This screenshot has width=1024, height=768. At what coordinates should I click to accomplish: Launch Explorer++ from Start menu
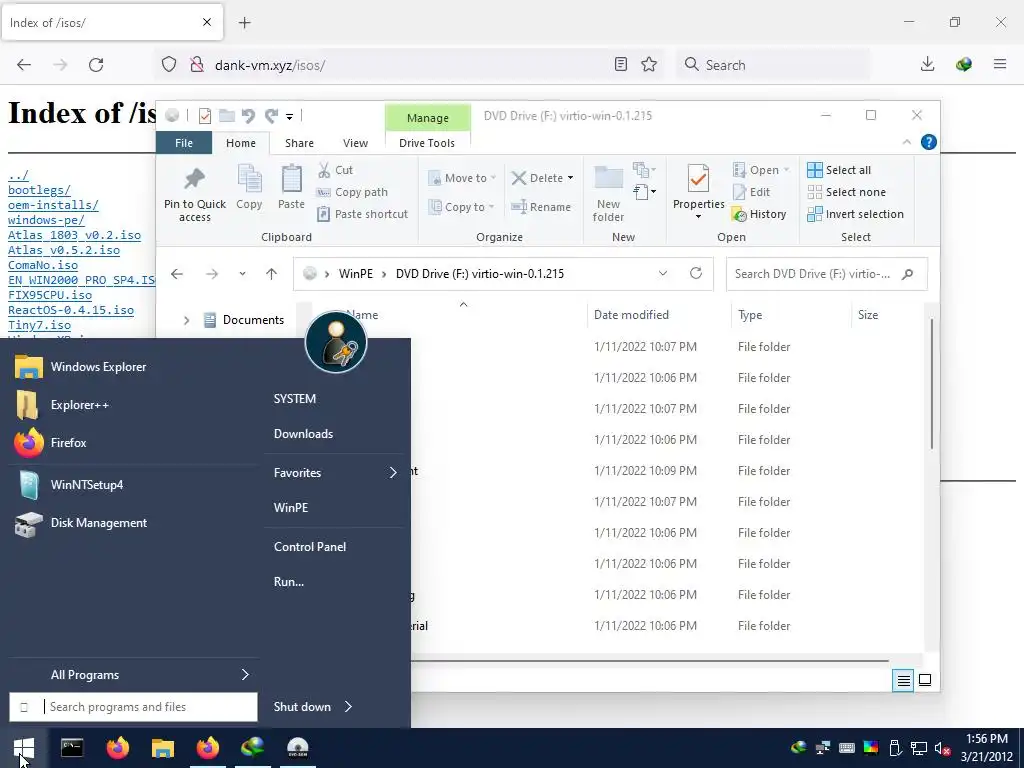(133, 405)
